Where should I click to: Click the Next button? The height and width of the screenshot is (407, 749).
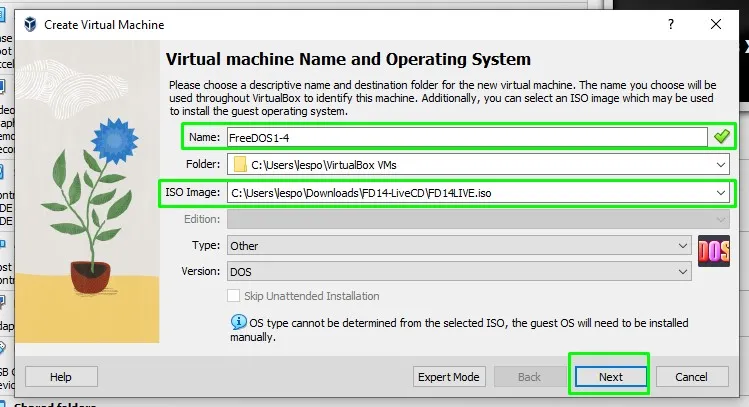coord(610,377)
